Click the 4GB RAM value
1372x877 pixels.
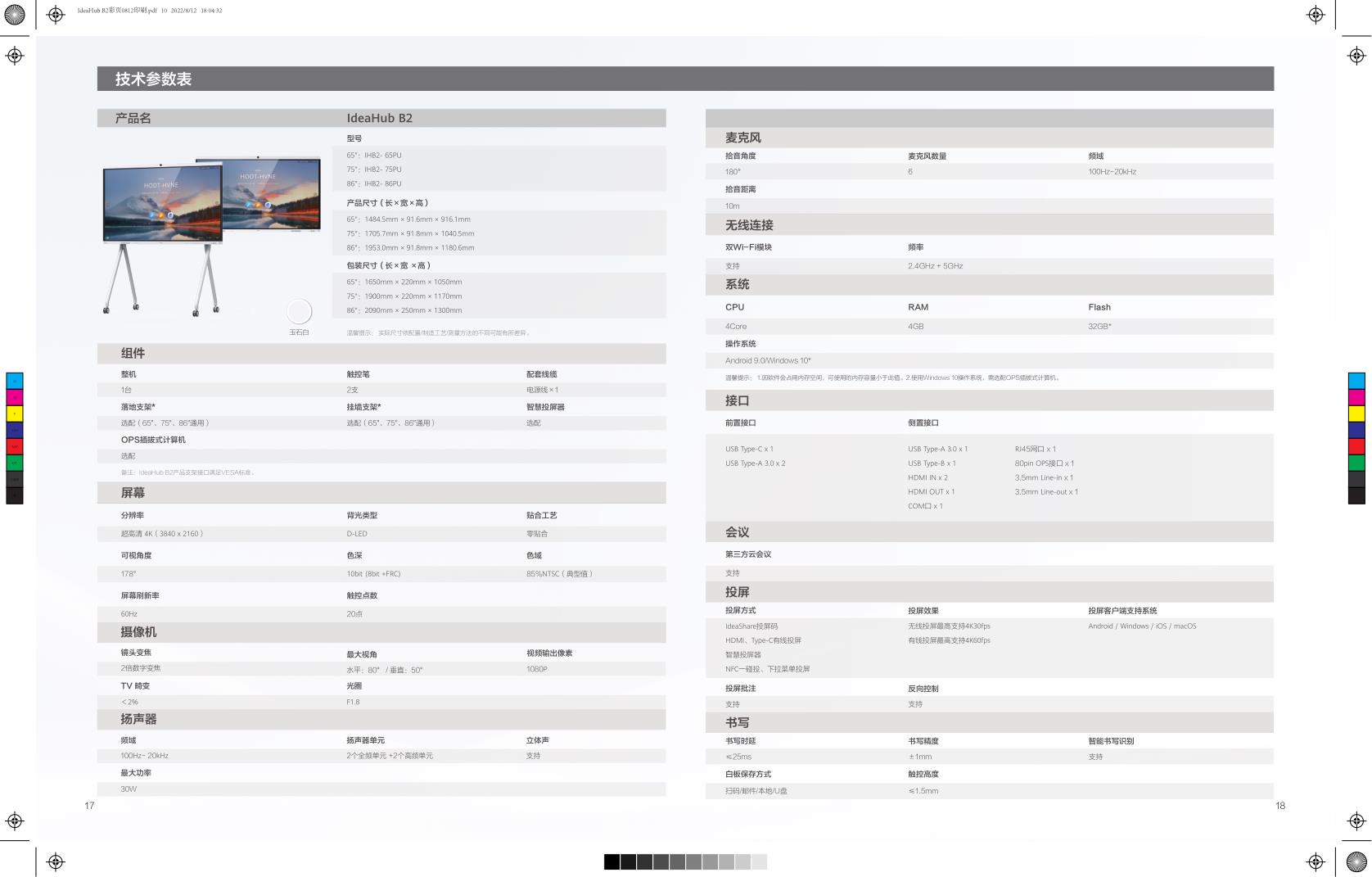(x=916, y=326)
